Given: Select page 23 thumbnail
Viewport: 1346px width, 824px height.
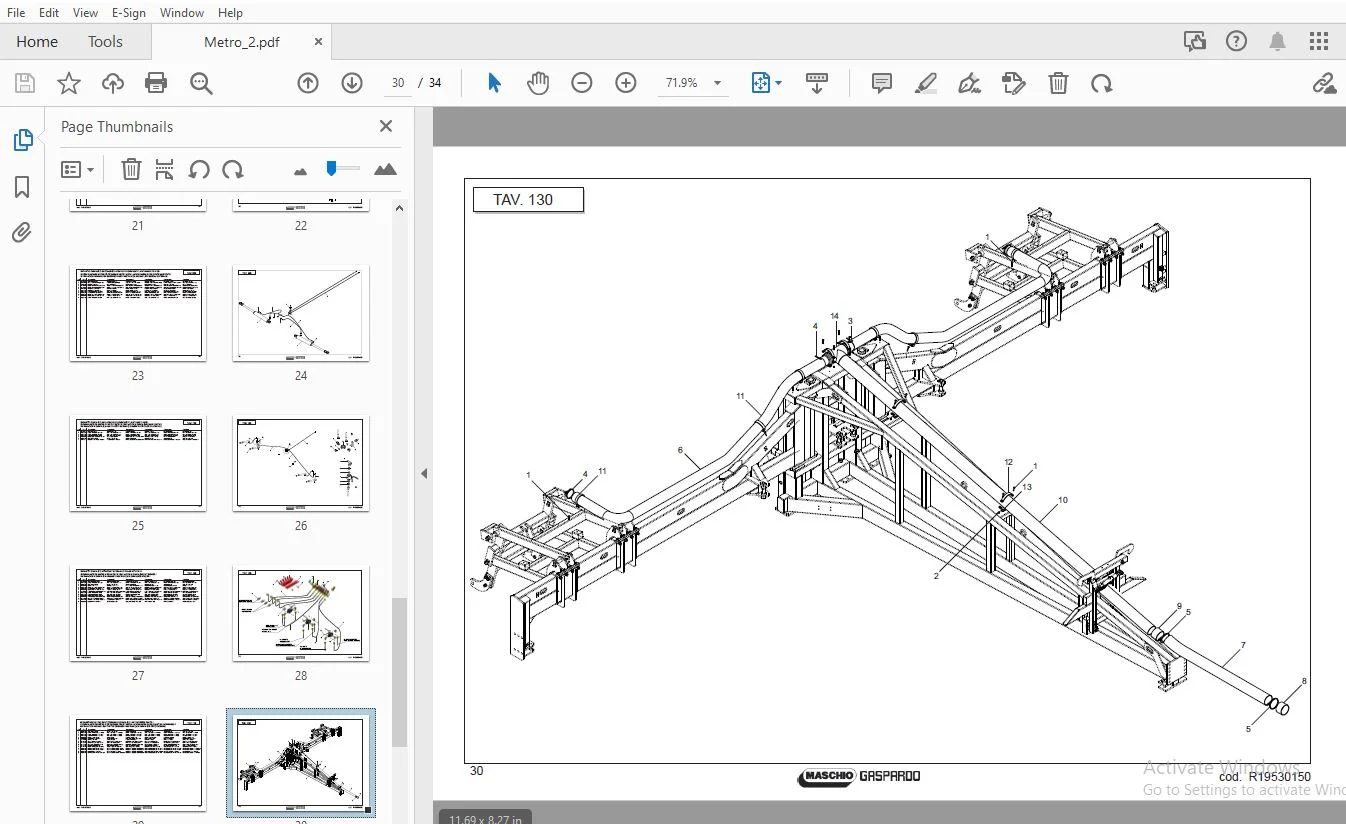Looking at the screenshot, I should point(138,314).
